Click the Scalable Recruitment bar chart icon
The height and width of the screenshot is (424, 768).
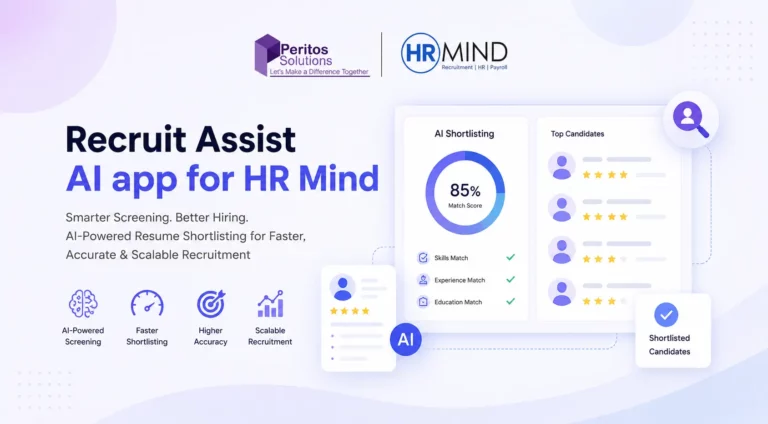[270, 304]
